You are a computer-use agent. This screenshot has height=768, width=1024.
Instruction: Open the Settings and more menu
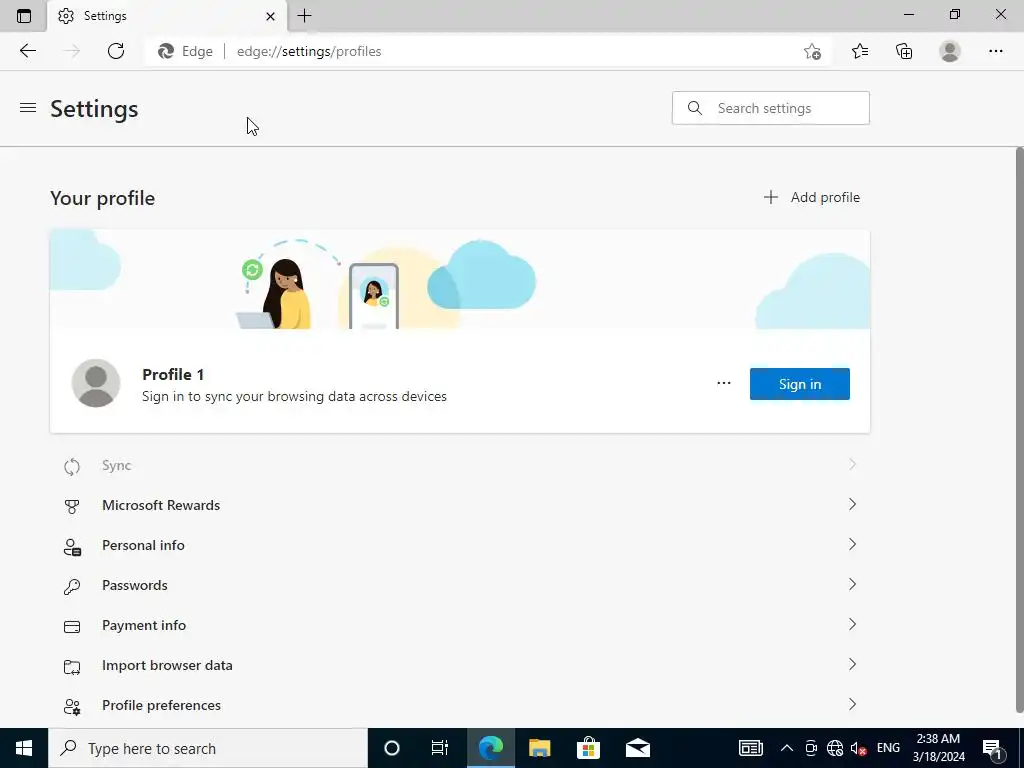[995, 51]
